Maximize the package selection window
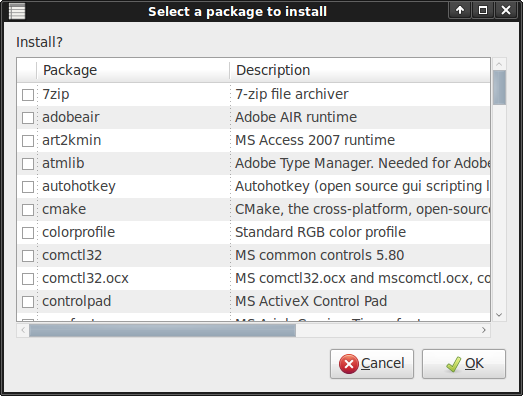 pos(483,10)
